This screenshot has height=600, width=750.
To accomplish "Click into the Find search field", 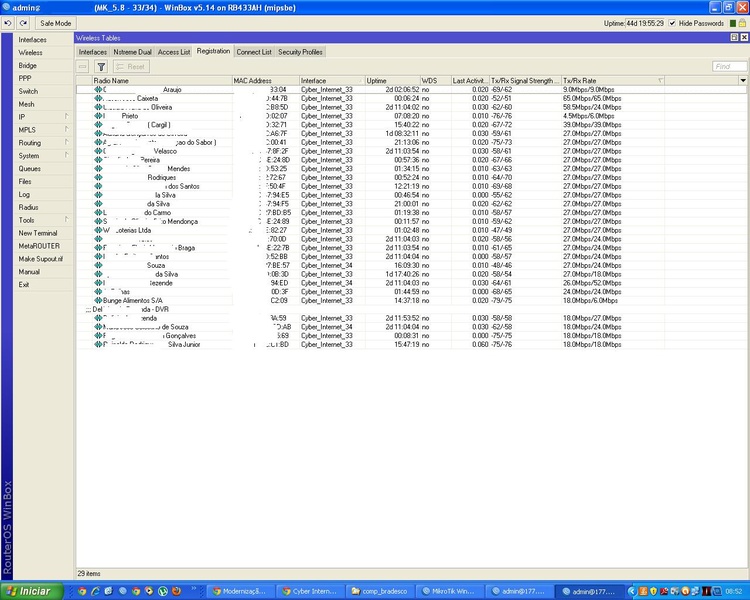I will 729,67.
